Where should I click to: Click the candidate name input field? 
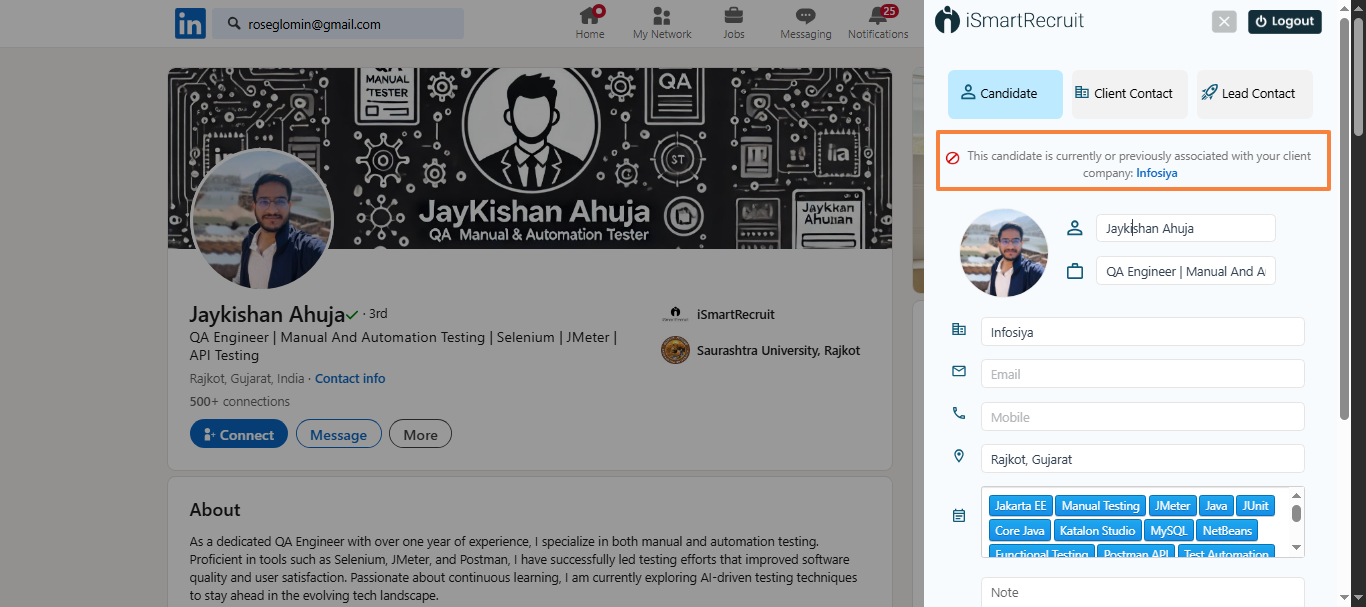coord(1186,228)
